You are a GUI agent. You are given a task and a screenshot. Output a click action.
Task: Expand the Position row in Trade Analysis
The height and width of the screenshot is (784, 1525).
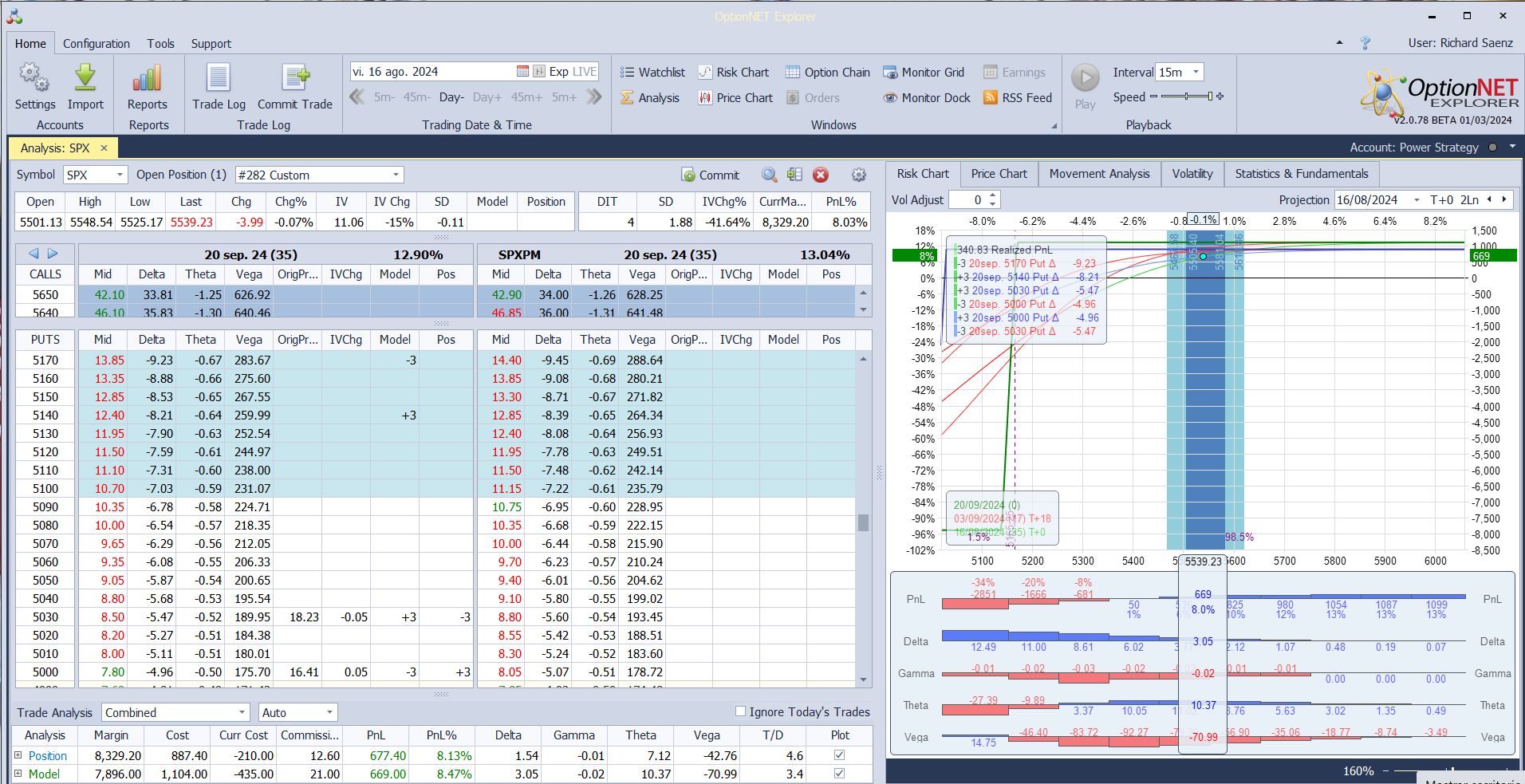click(x=18, y=754)
